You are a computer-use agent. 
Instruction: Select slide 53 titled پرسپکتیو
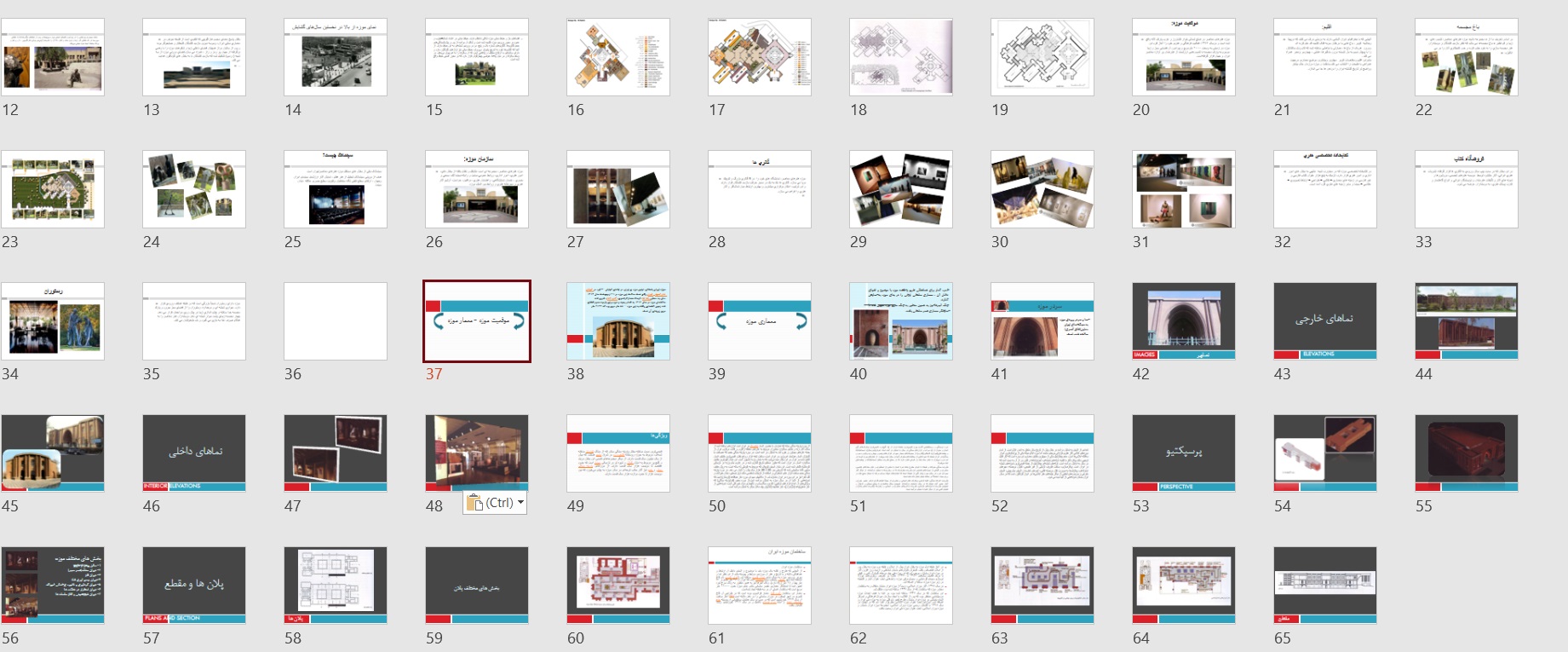point(1183,453)
